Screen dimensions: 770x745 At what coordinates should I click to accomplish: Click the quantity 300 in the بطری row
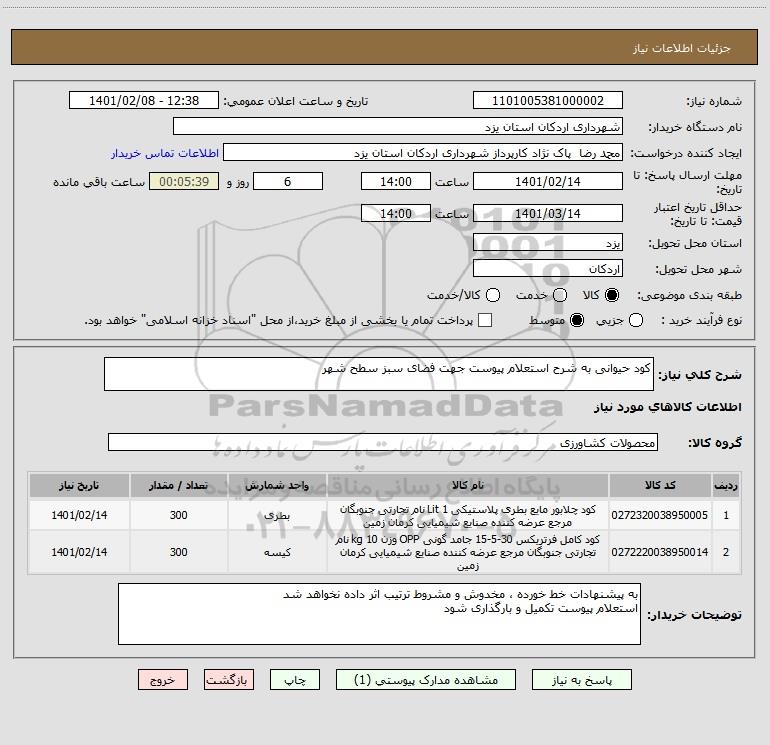coord(178,515)
